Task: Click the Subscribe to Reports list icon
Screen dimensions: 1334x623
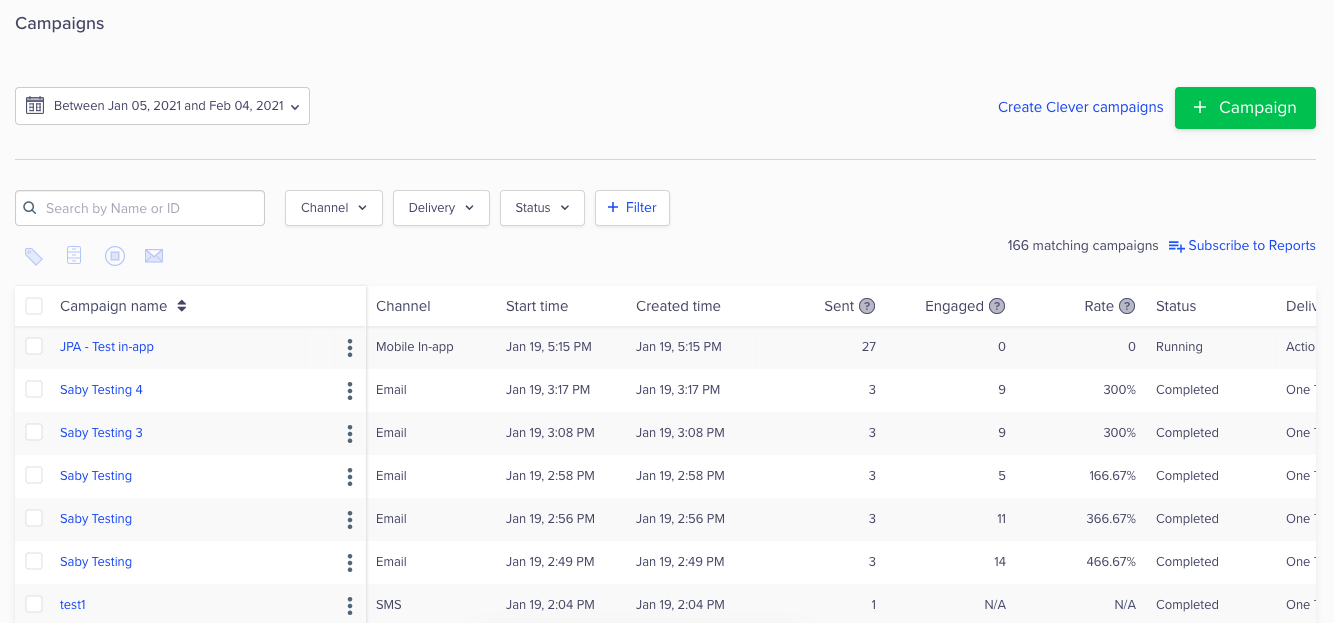Action: pyautogui.click(x=1177, y=246)
